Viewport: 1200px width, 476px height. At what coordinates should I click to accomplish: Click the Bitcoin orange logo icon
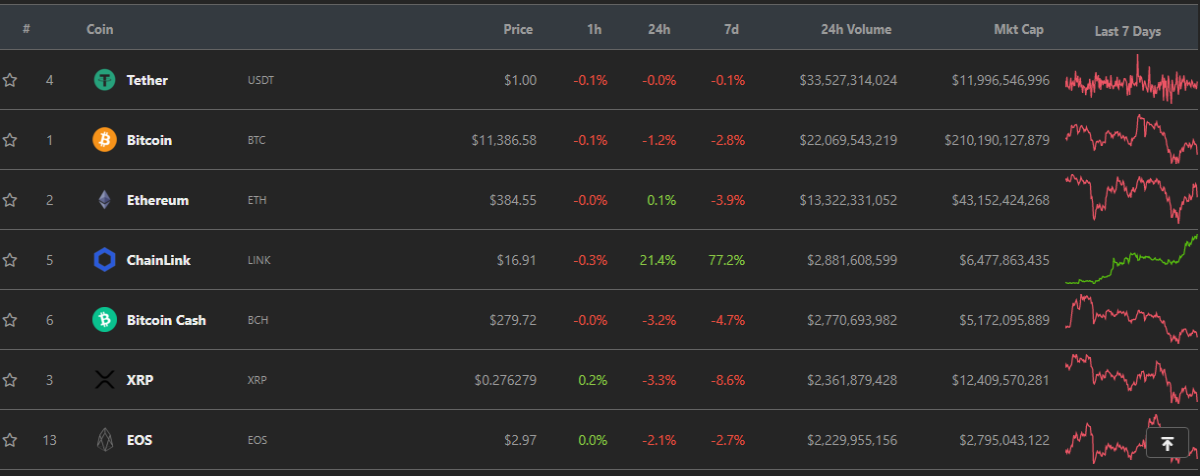point(105,140)
